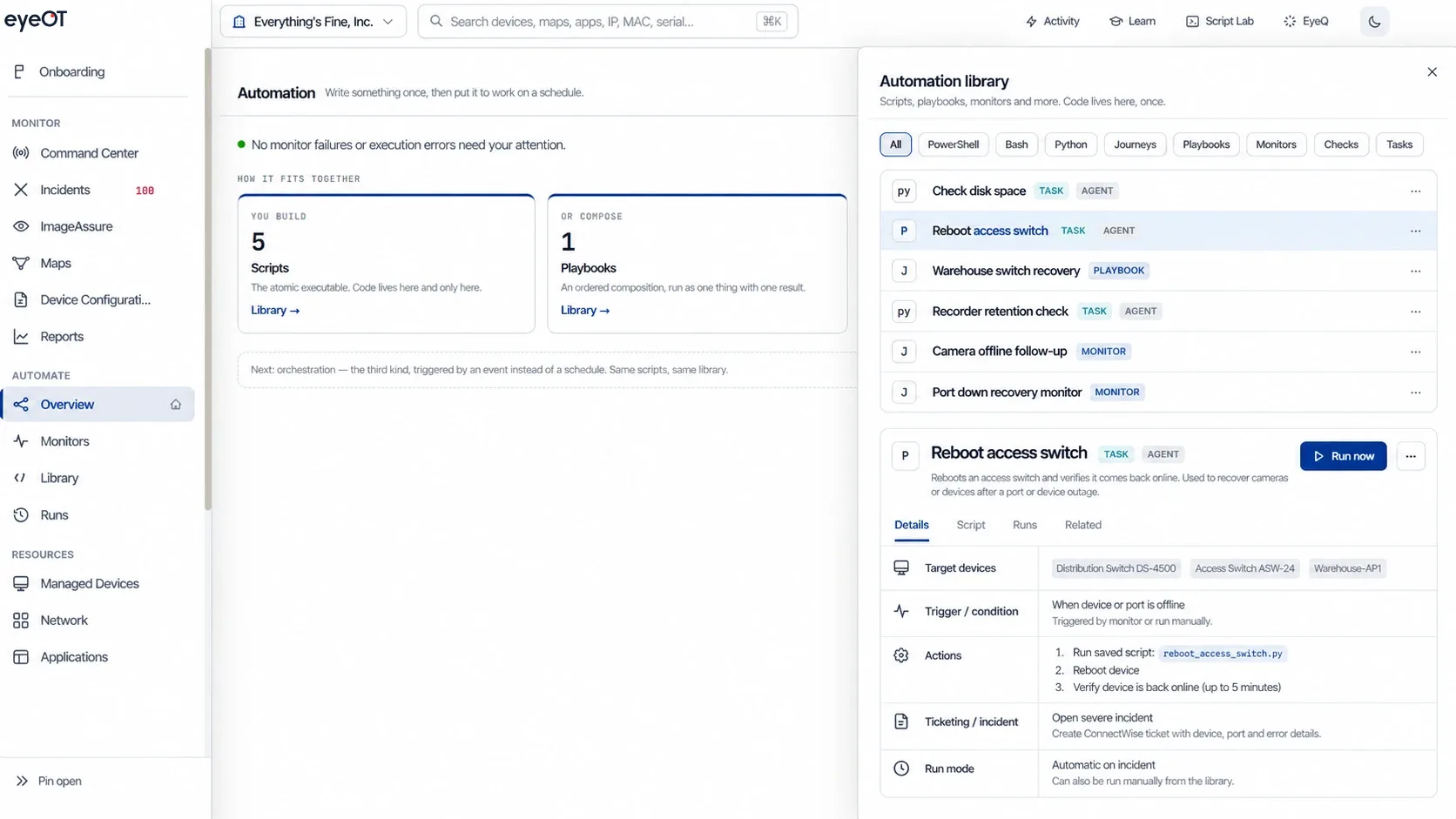Open options menu for Camera offline follow-up
1456x819 pixels.
(1415, 352)
